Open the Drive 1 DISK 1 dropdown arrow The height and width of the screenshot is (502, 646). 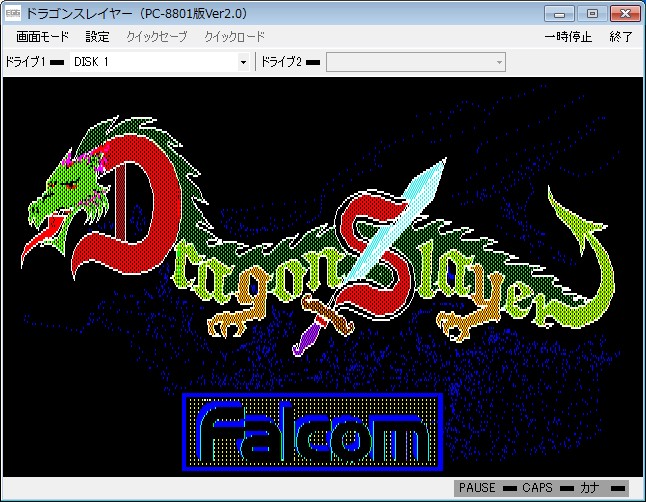pos(243,62)
